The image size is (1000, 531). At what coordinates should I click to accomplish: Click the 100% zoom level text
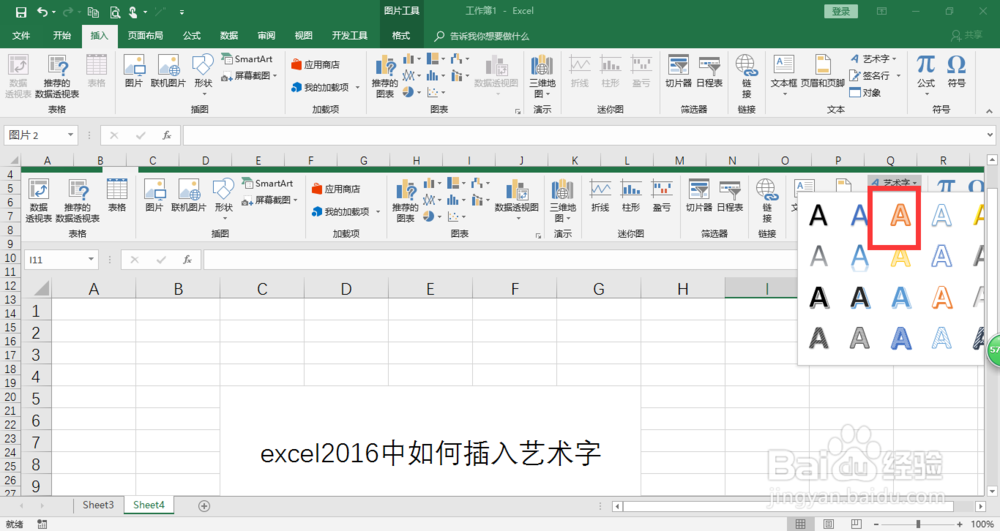(x=982, y=524)
